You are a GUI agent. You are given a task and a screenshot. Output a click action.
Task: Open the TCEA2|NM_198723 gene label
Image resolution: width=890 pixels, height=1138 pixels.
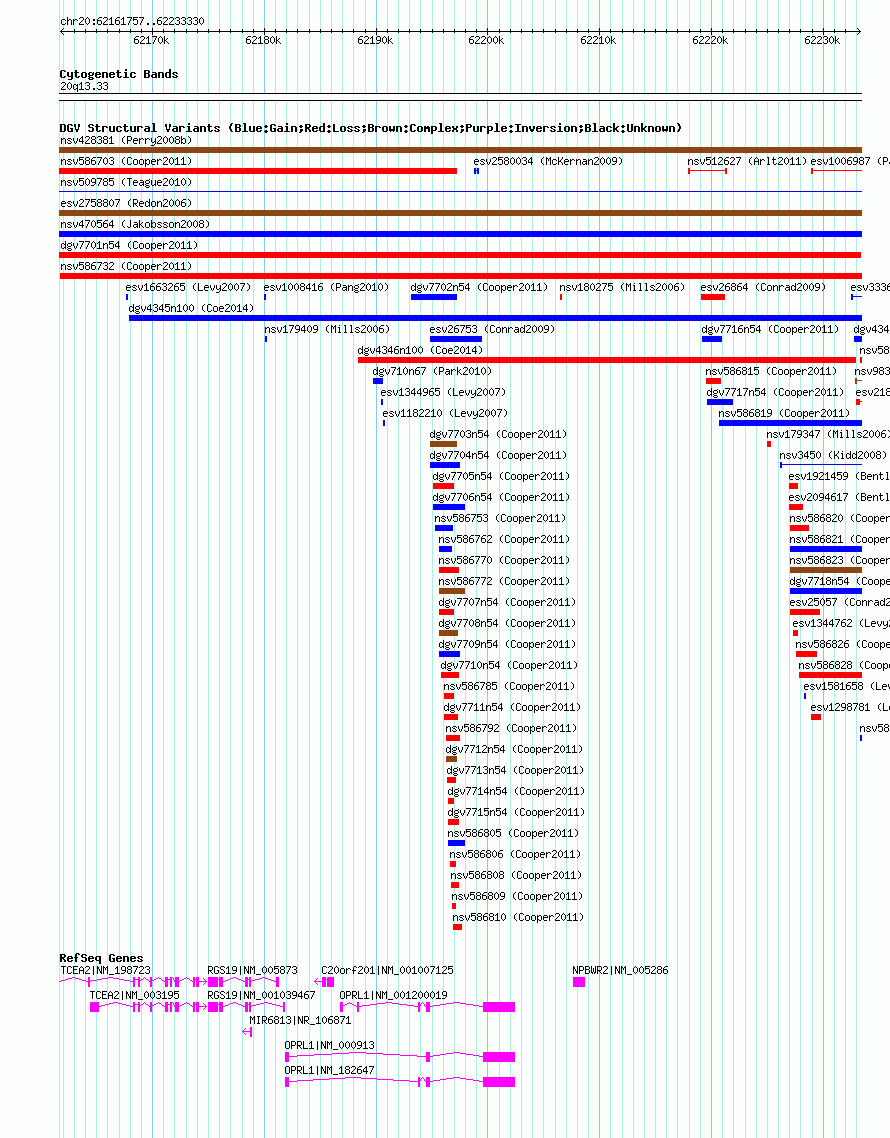pos(105,971)
